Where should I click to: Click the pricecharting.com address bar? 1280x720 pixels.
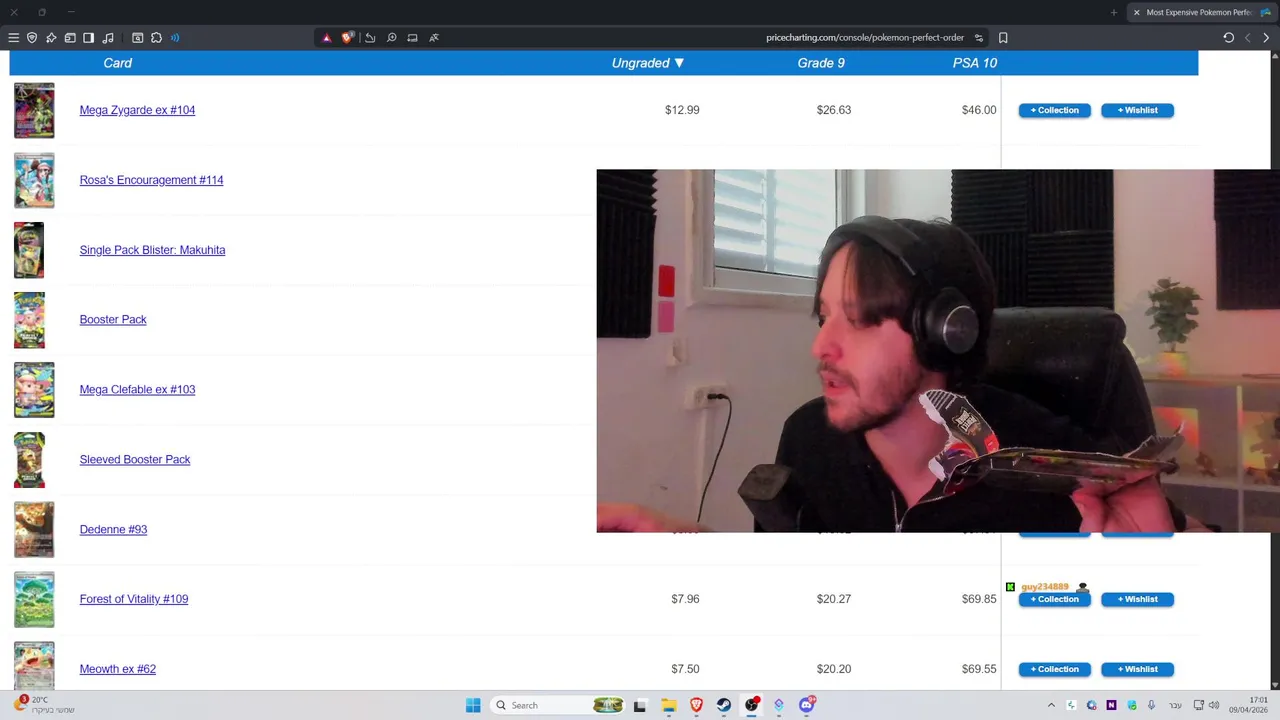pos(864,38)
